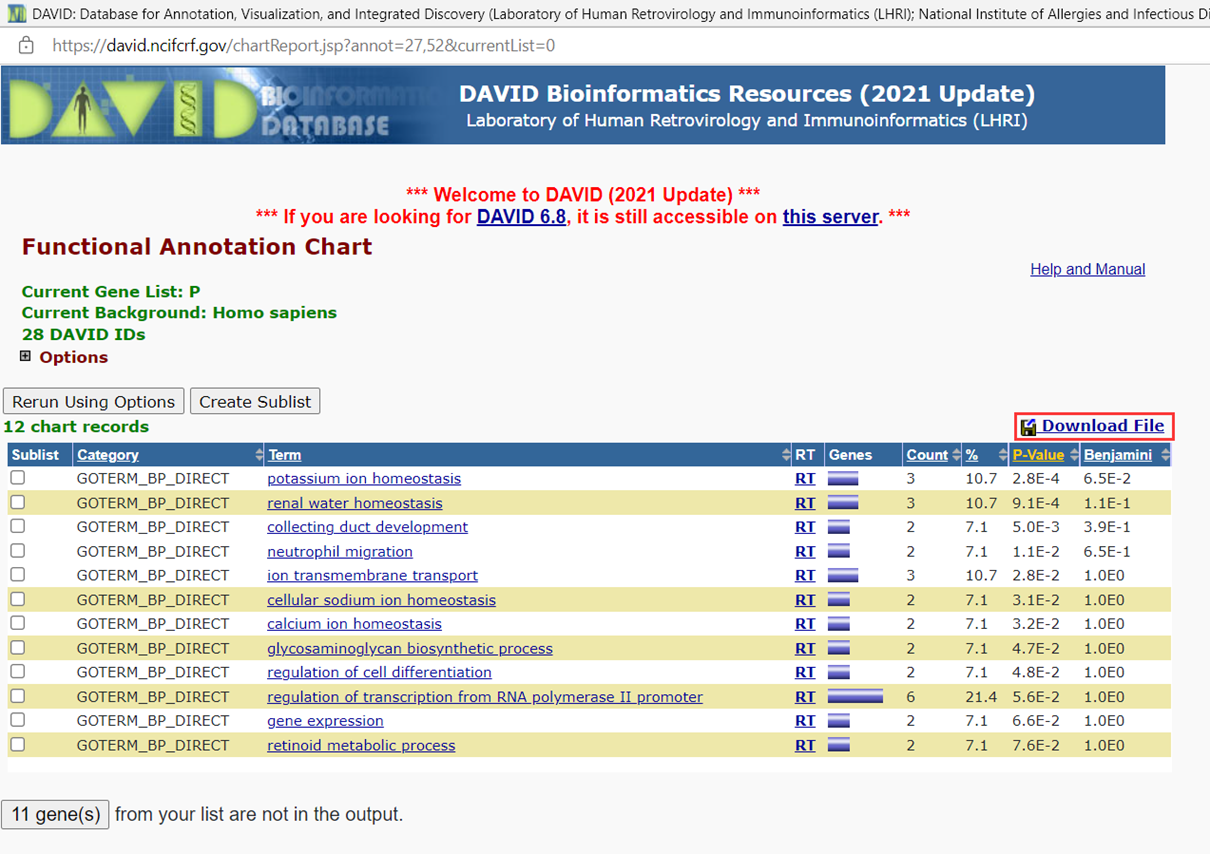Check sublist box for retinoid metabolic process
1210x854 pixels.
click(18, 745)
